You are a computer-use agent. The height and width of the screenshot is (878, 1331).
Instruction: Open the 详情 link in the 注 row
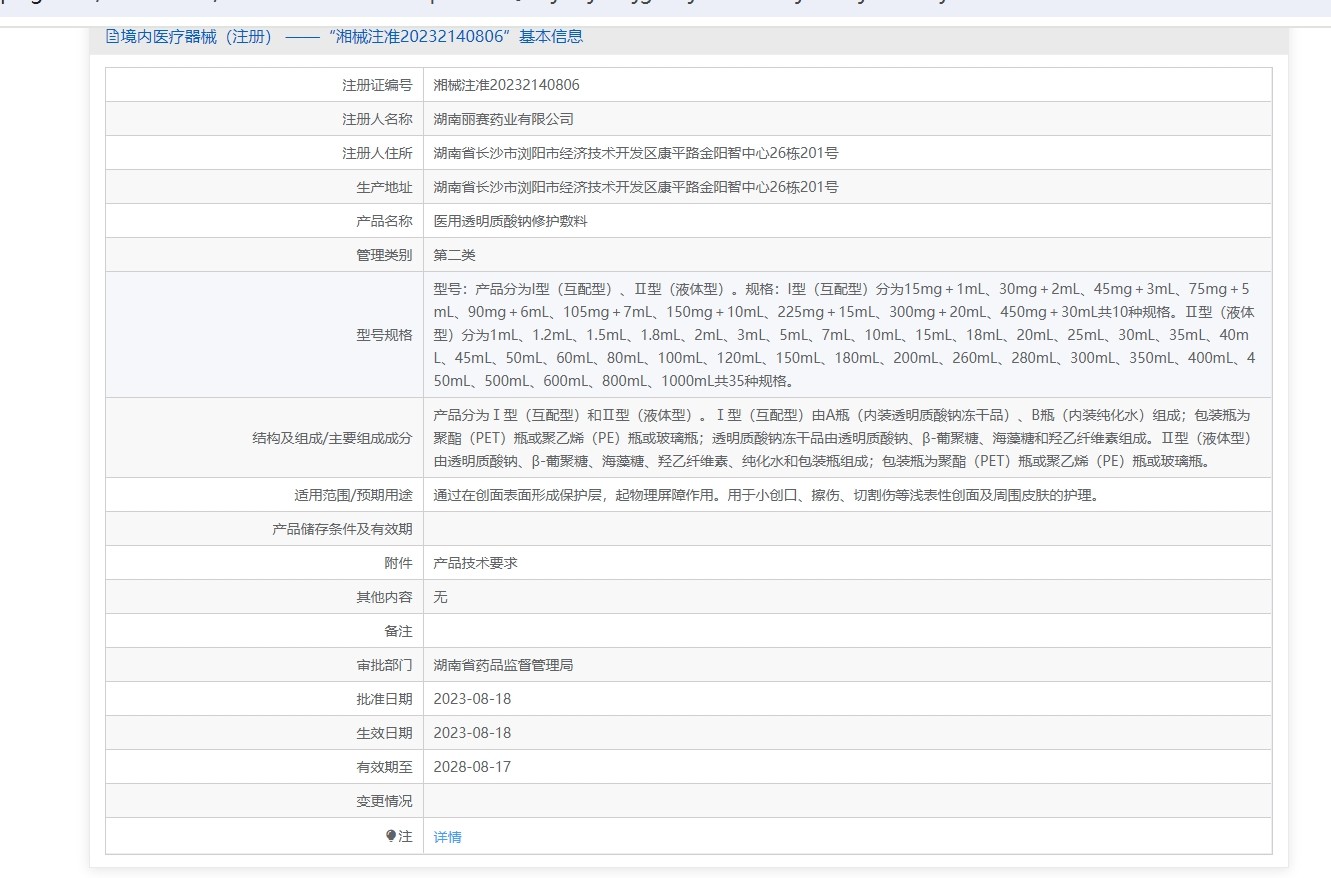pyautogui.click(x=447, y=837)
